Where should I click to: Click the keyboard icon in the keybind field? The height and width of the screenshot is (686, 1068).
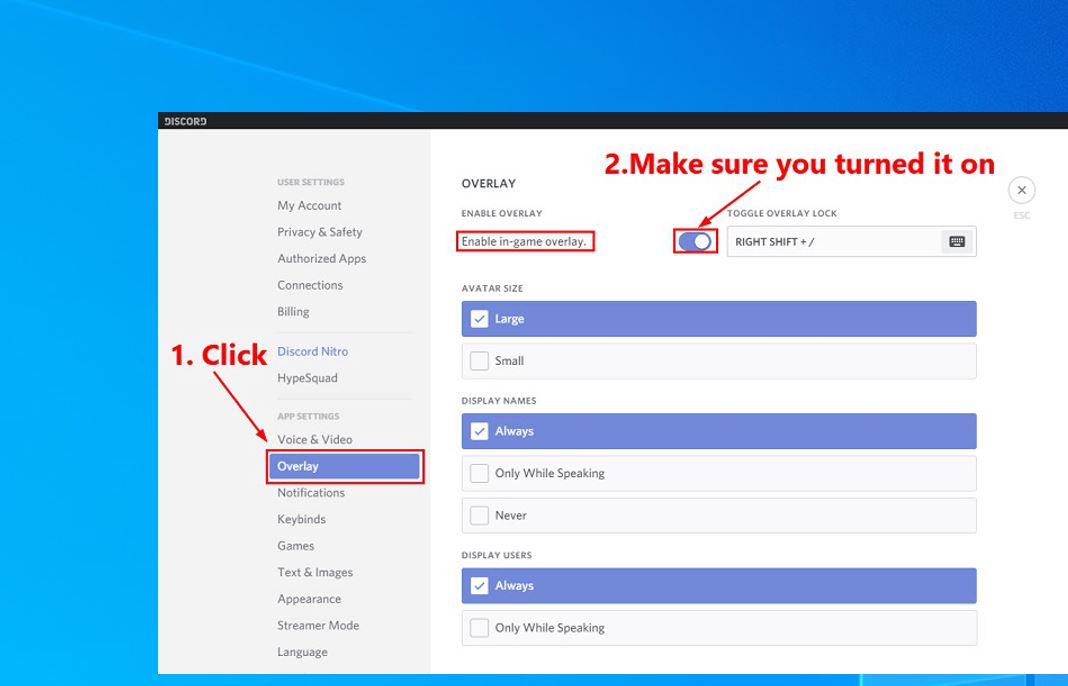coord(956,242)
